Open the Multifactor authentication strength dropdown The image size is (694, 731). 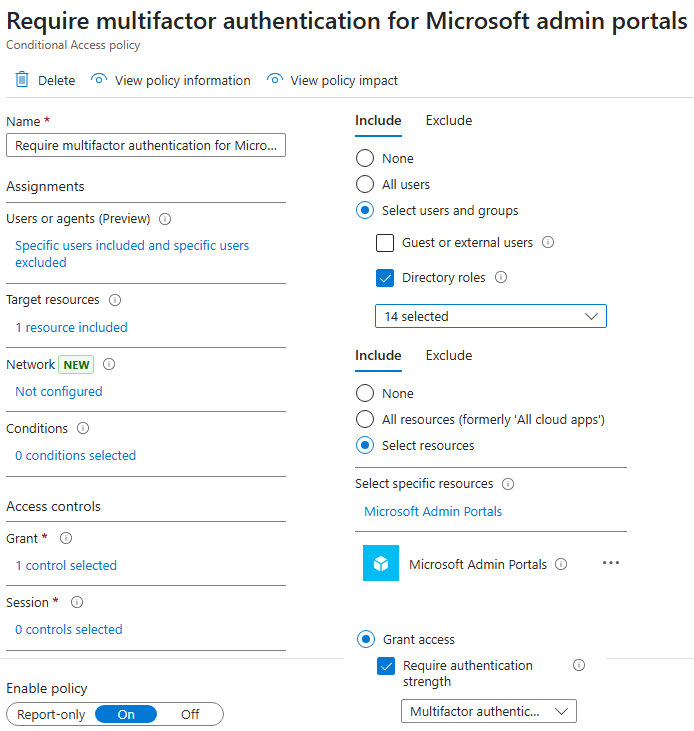(x=488, y=711)
